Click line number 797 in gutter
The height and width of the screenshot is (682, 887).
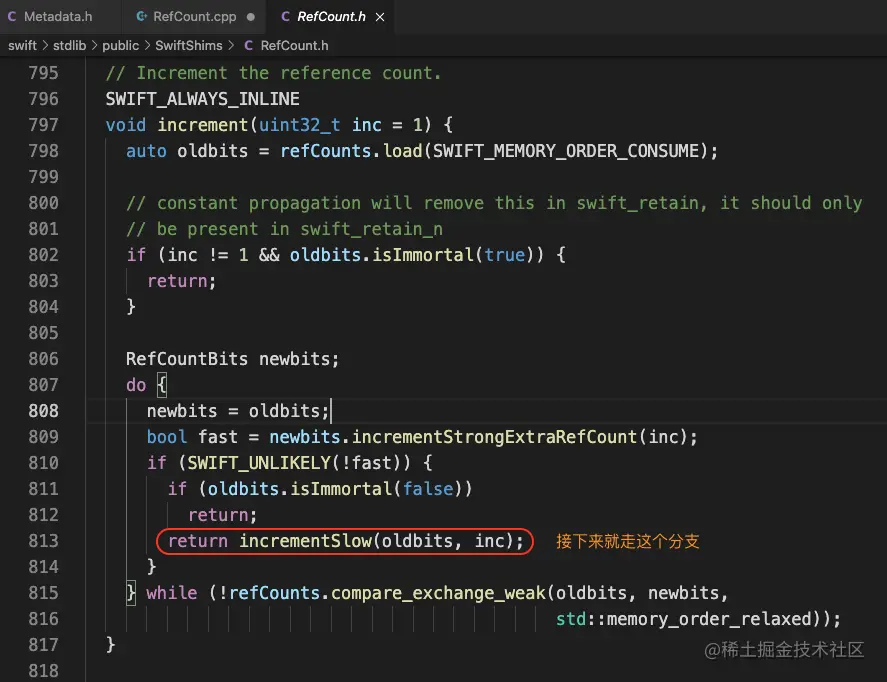pyautogui.click(x=44, y=124)
